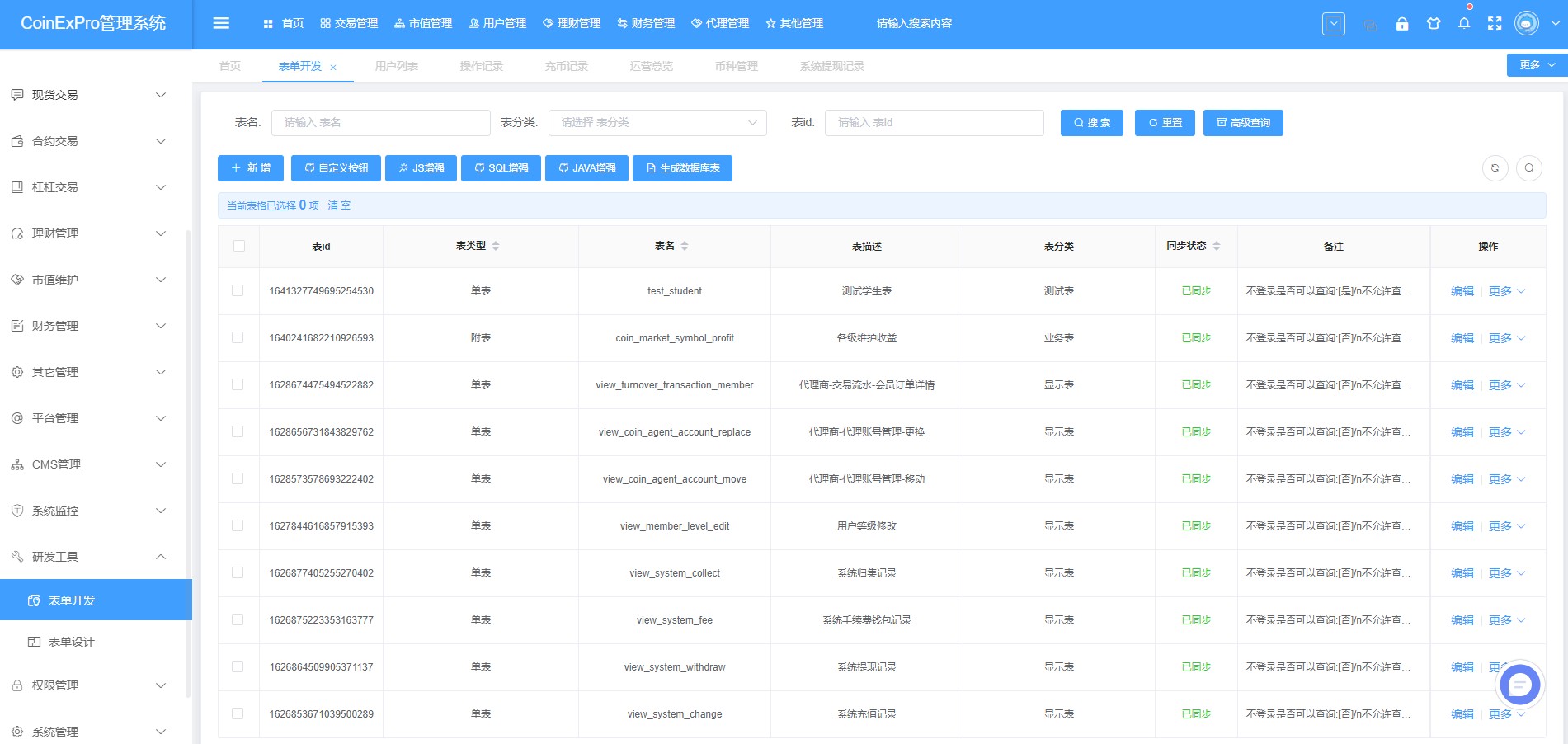Check the test_student row checkbox
The width and height of the screenshot is (1568, 744).
click(238, 290)
